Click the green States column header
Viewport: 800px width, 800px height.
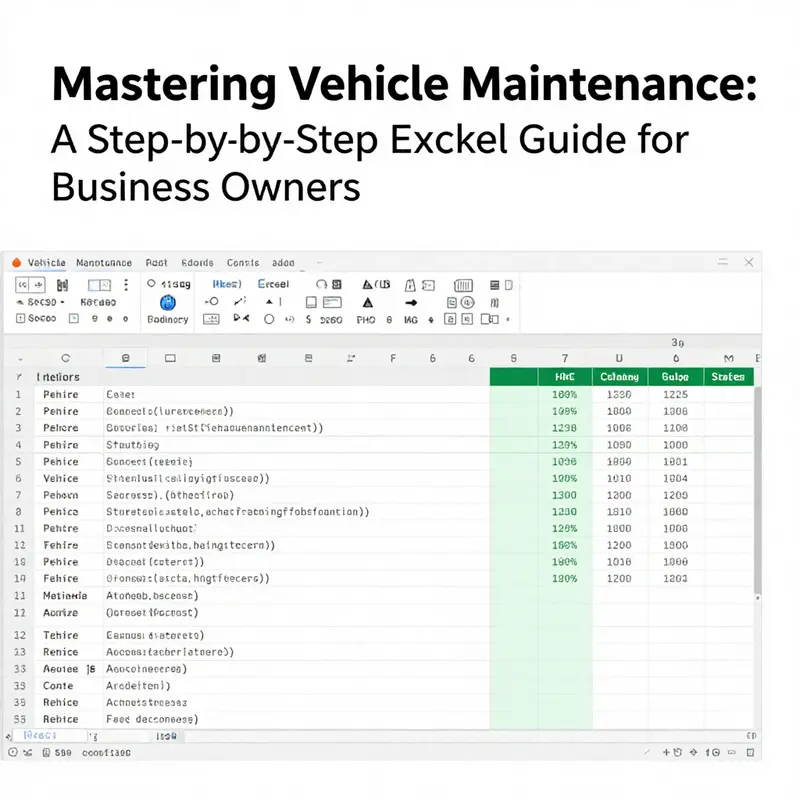pyautogui.click(x=727, y=377)
